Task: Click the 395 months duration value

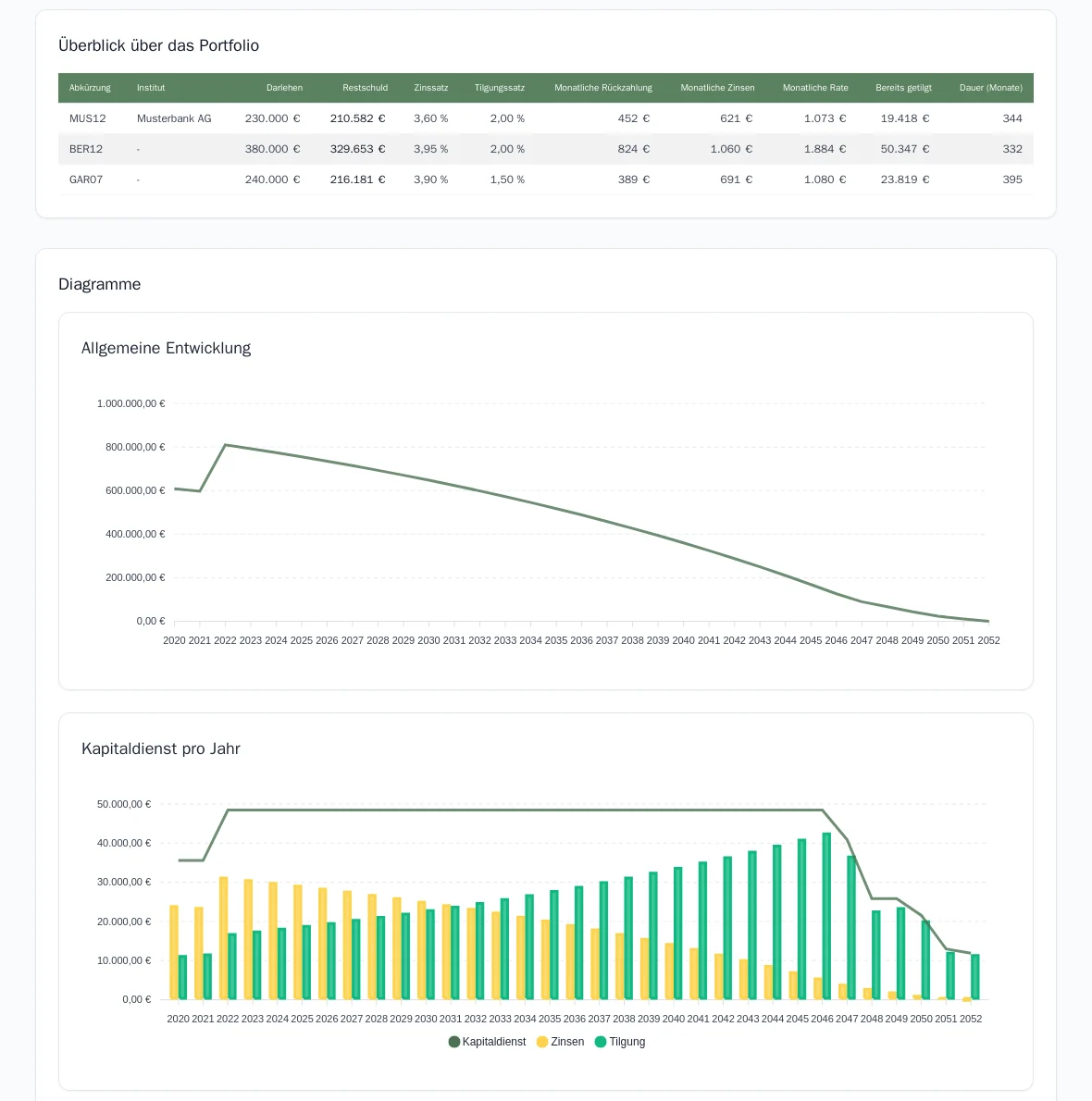Action: (x=1012, y=179)
